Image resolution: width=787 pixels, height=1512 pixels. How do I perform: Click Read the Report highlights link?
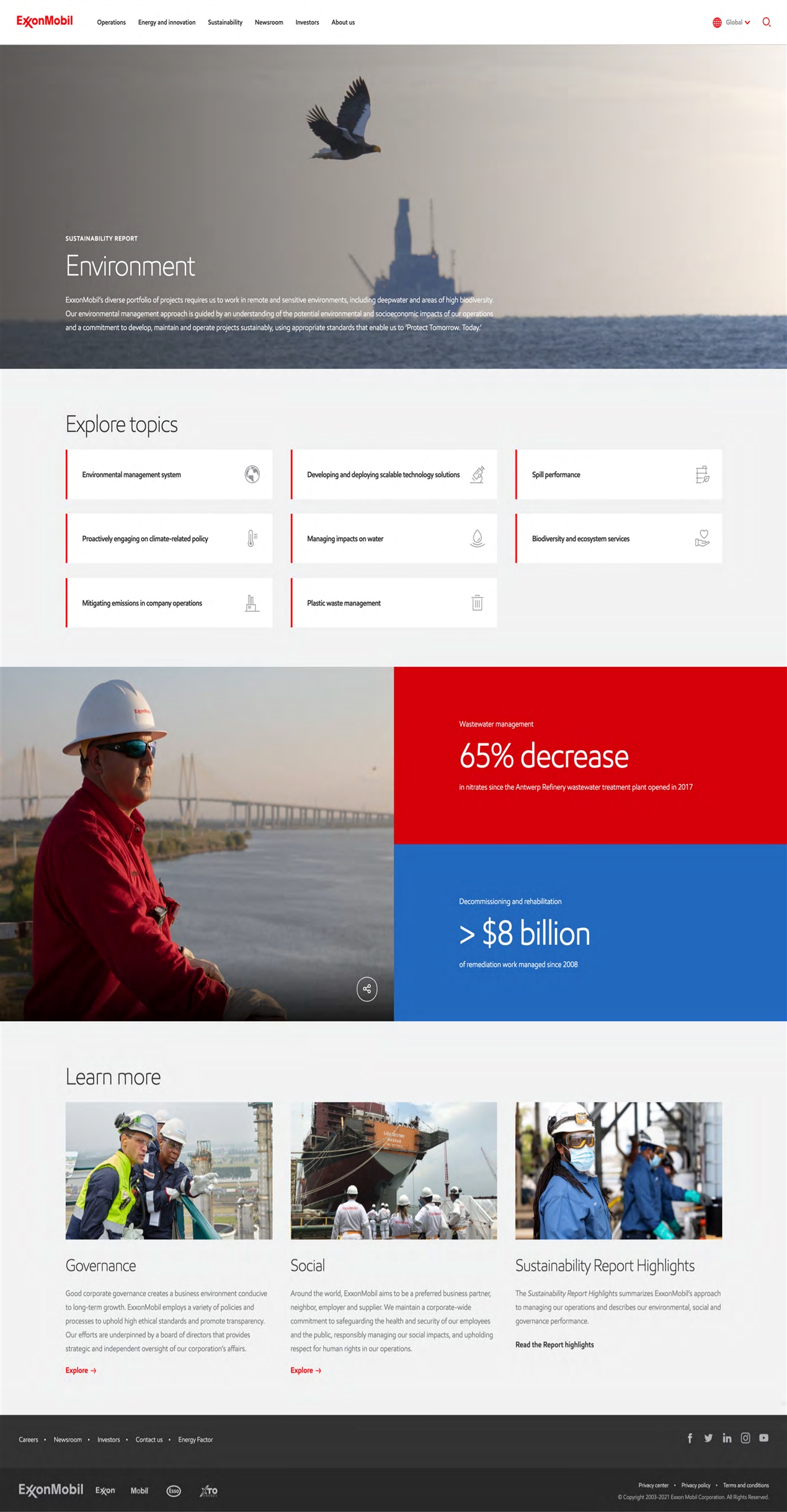554,1344
